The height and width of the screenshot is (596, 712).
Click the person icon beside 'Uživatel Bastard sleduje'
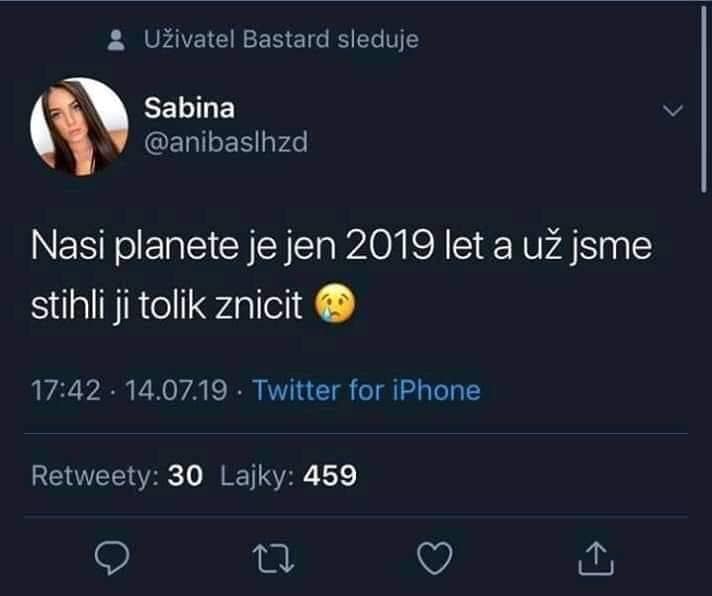click(116, 40)
